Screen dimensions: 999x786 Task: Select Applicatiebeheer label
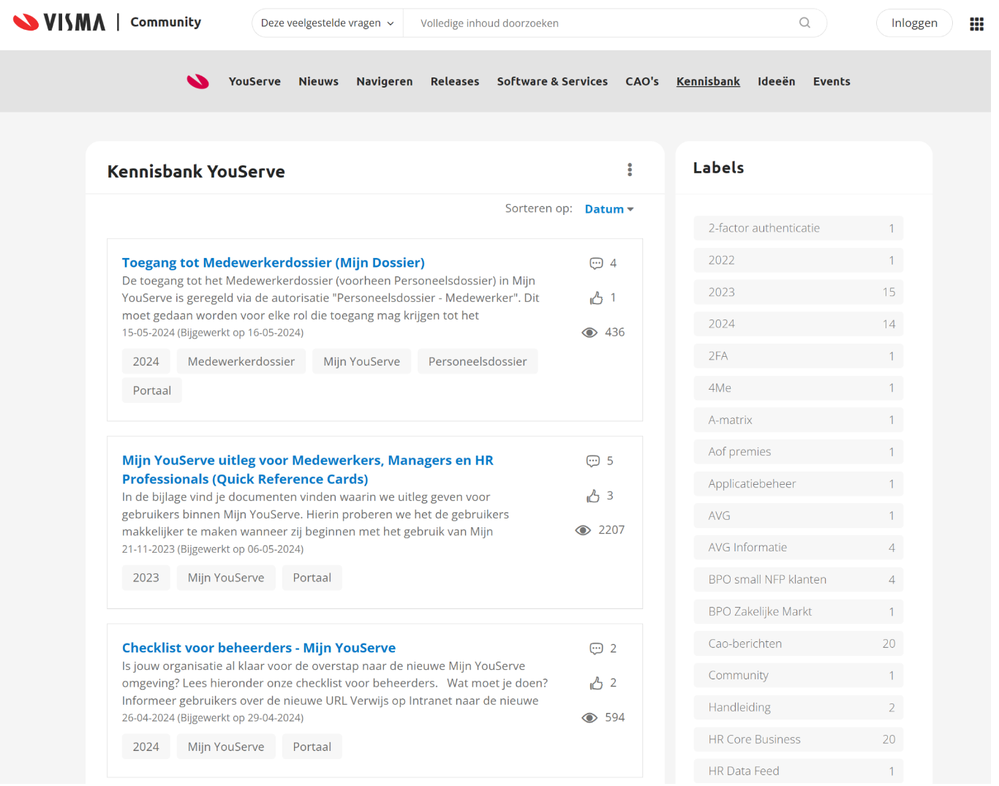click(798, 483)
